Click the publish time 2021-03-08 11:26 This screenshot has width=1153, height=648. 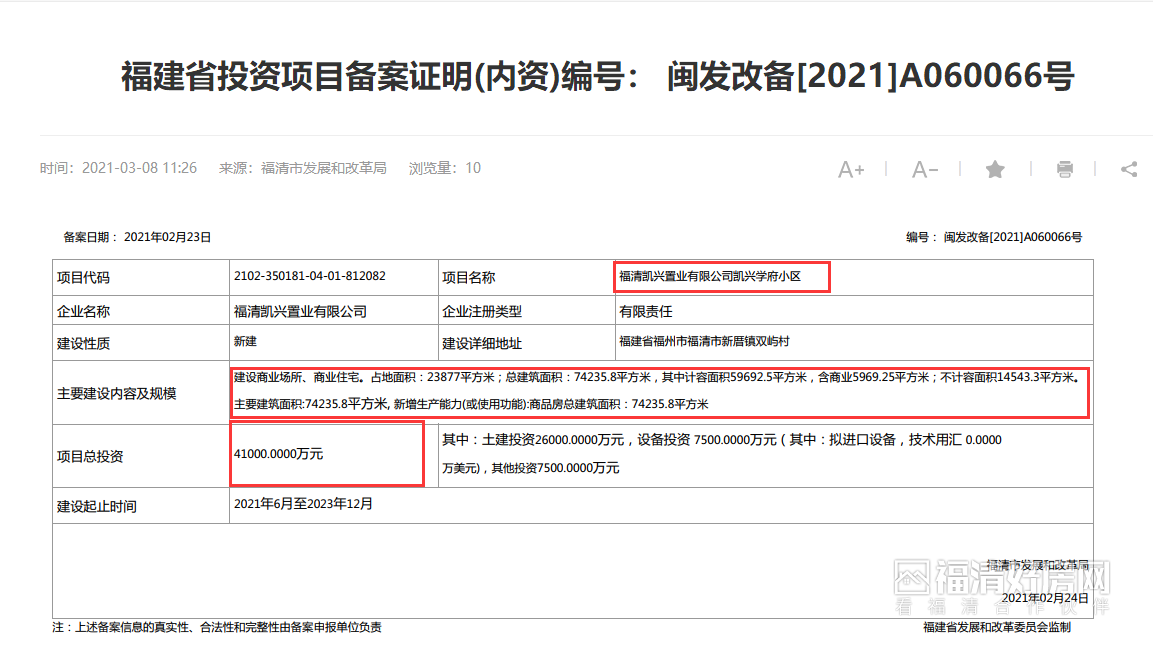(139, 168)
